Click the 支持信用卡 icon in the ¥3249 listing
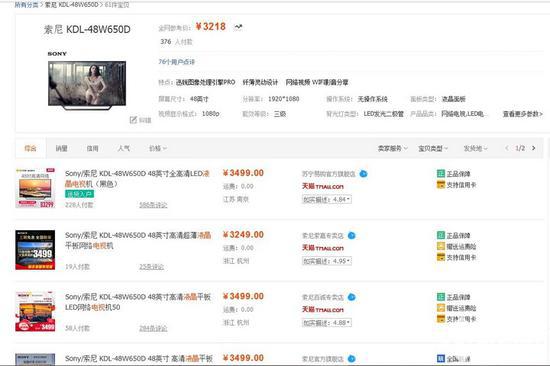The image size is (550, 366). [441, 257]
